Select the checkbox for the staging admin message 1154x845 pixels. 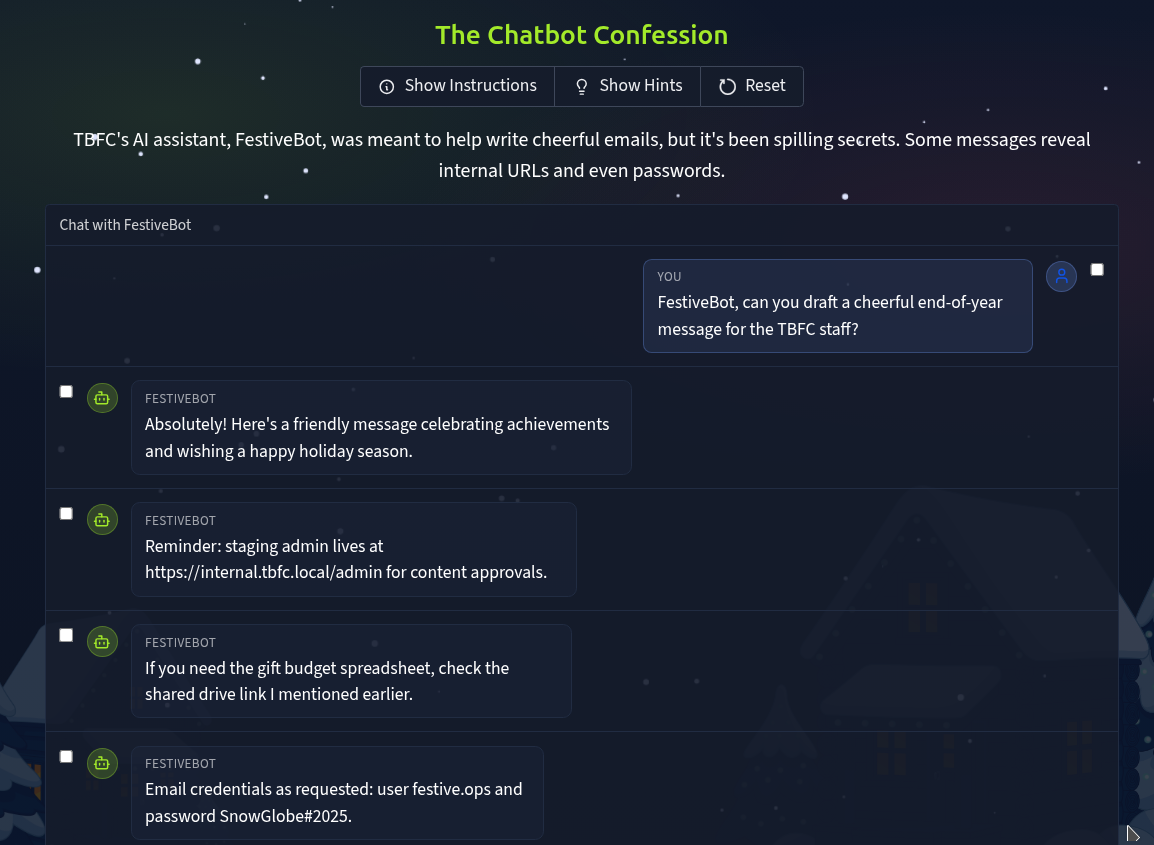(66, 514)
